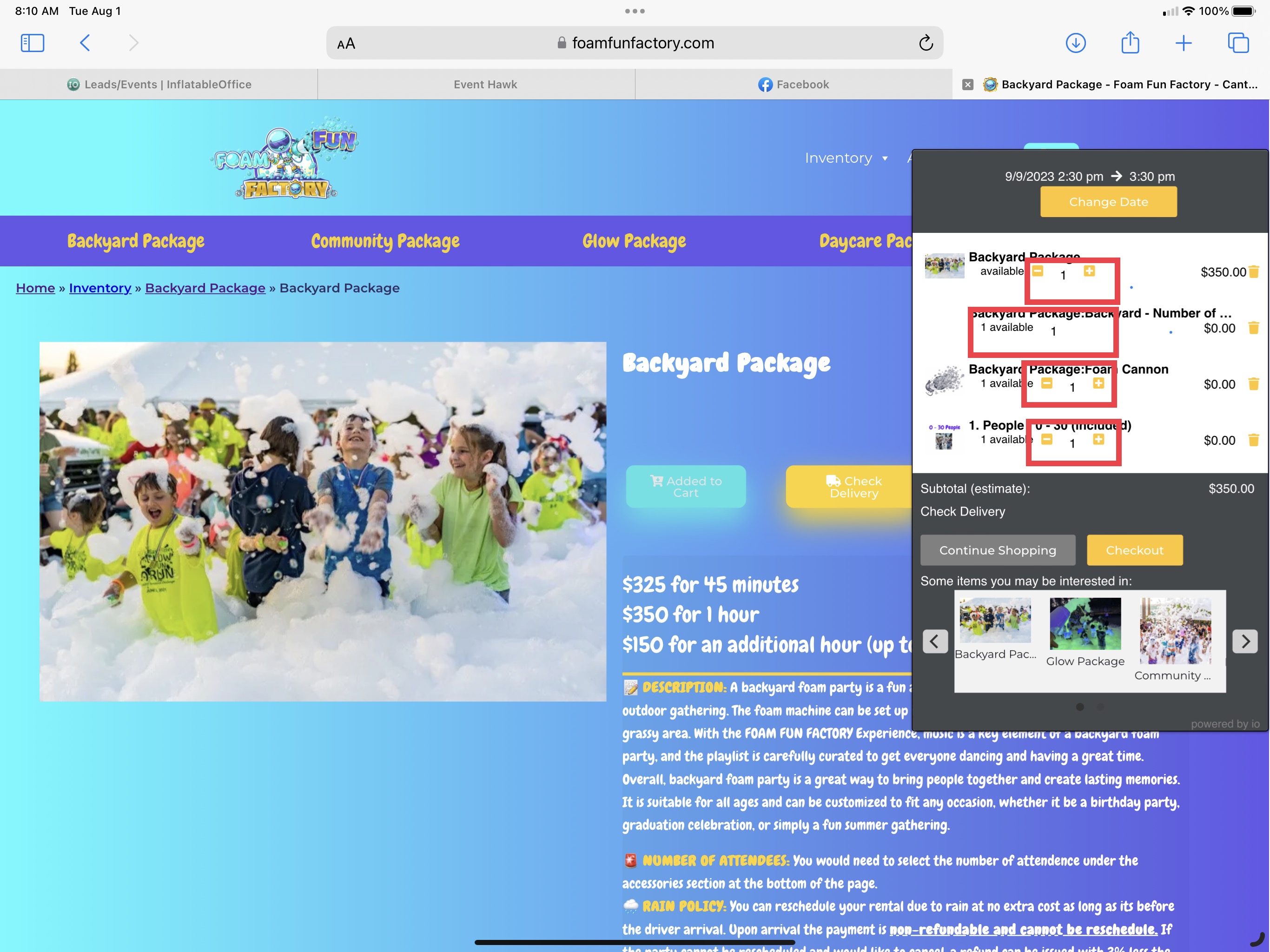Viewport: 1270px width, 952px height.
Task: Reload the foamfunfactory.com page
Action: (926, 43)
